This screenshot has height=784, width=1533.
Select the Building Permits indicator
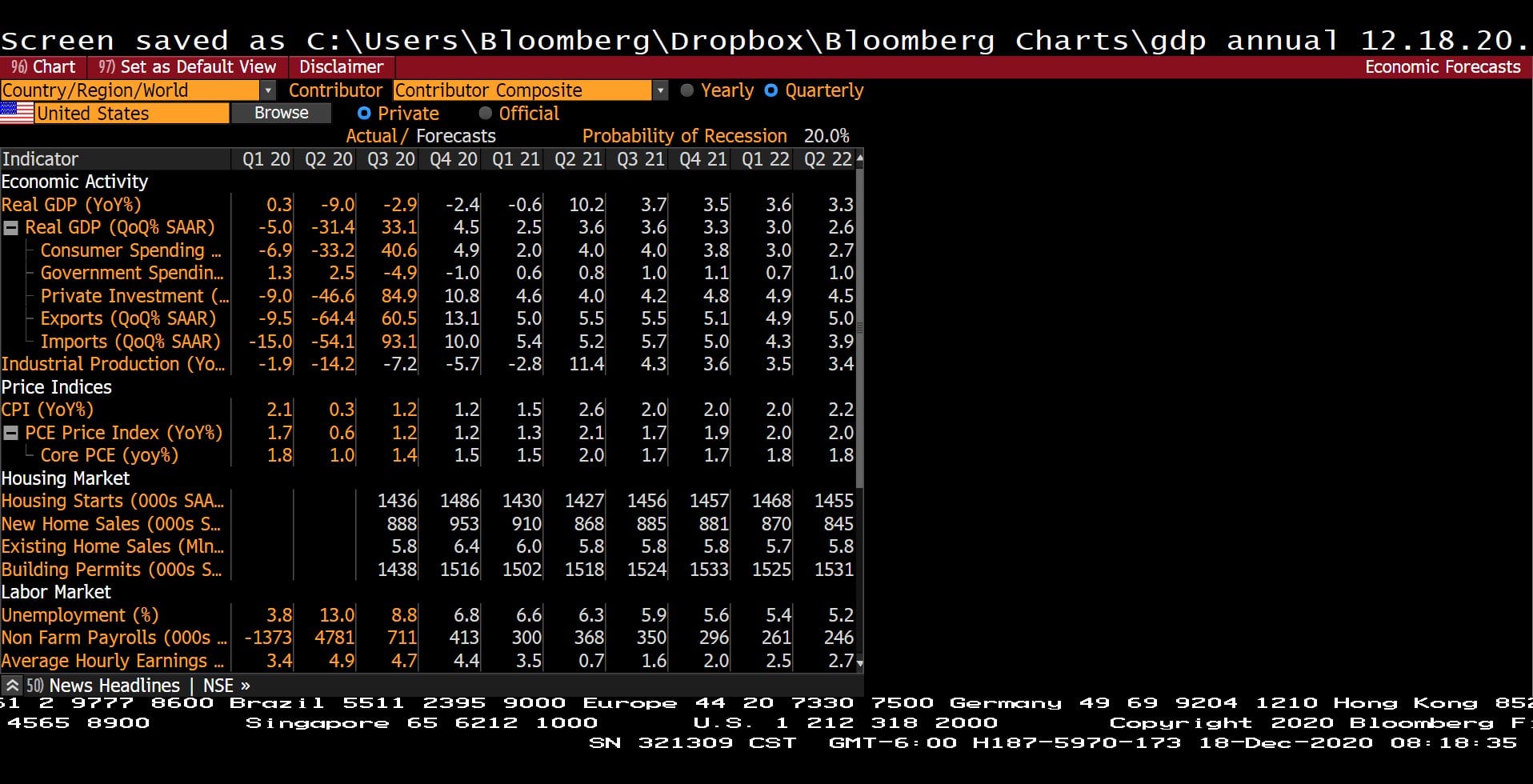[111, 570]
